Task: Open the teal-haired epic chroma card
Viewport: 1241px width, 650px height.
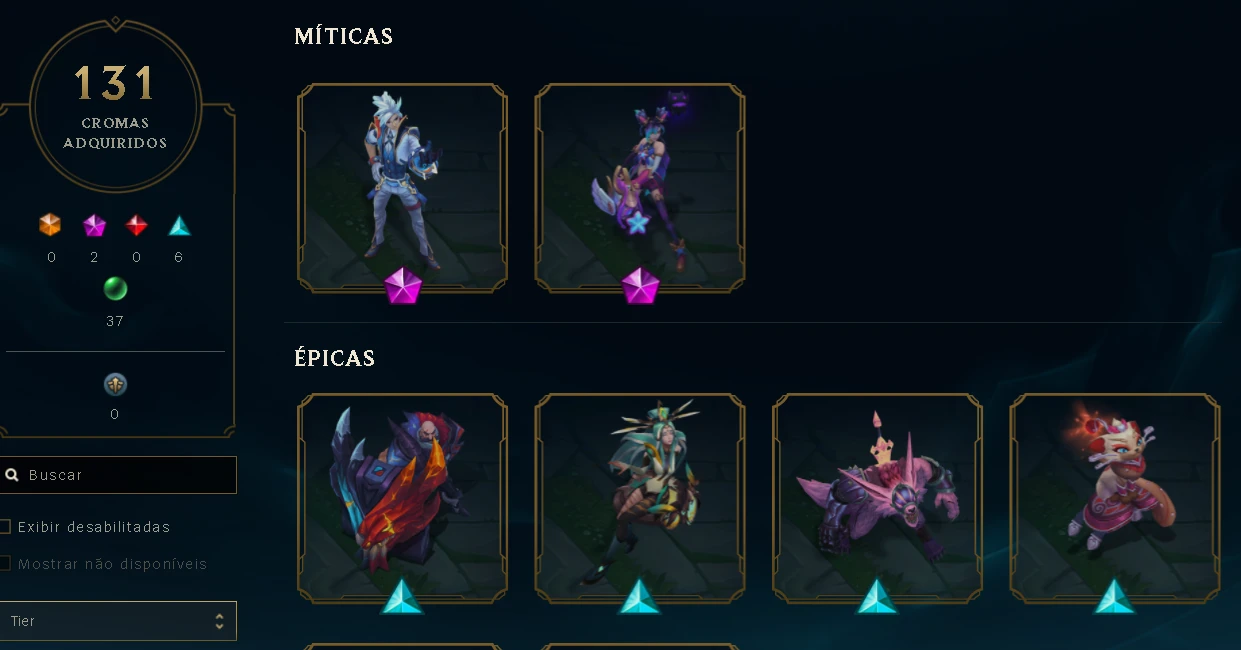Action: tap(640, 499)
